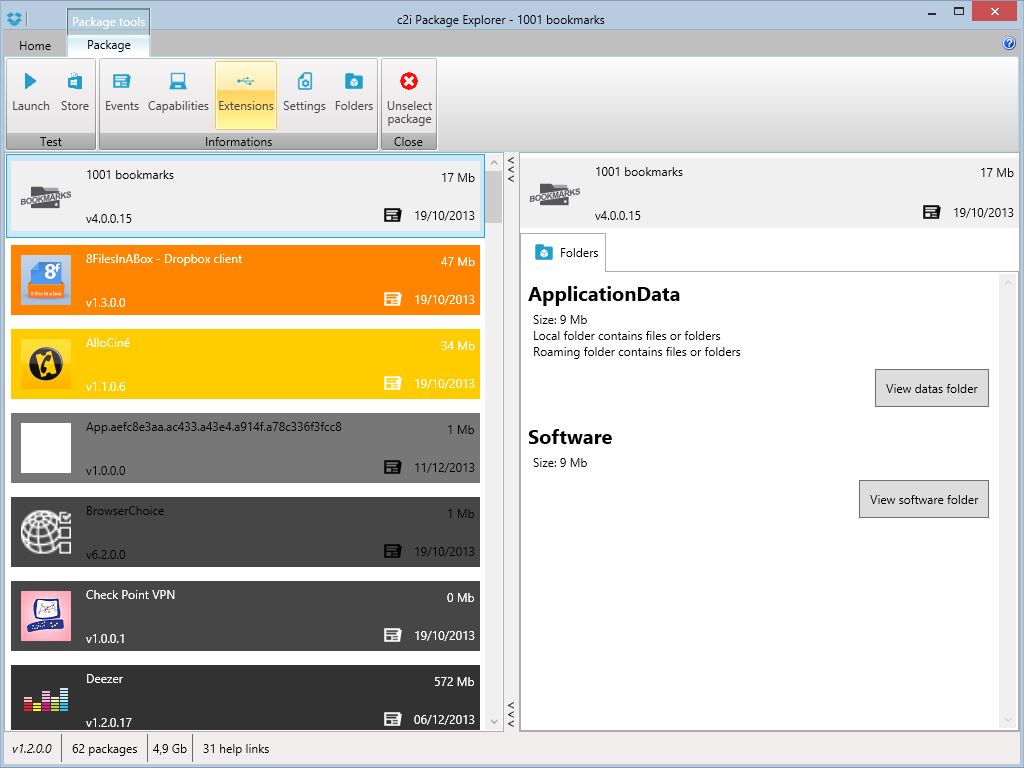This screenshot has height=768, width=1024.
Task: Click the package list scrollbar thumb
Action: pyautogui.click(x=494, y=197)
